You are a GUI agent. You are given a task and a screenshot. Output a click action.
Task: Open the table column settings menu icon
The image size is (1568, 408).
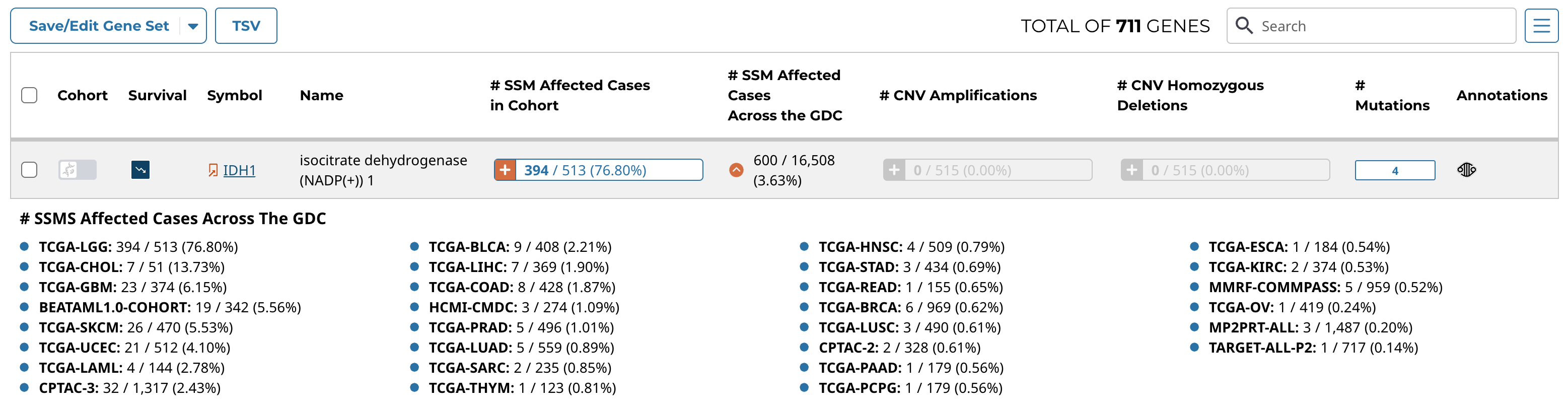point(1541,26)
